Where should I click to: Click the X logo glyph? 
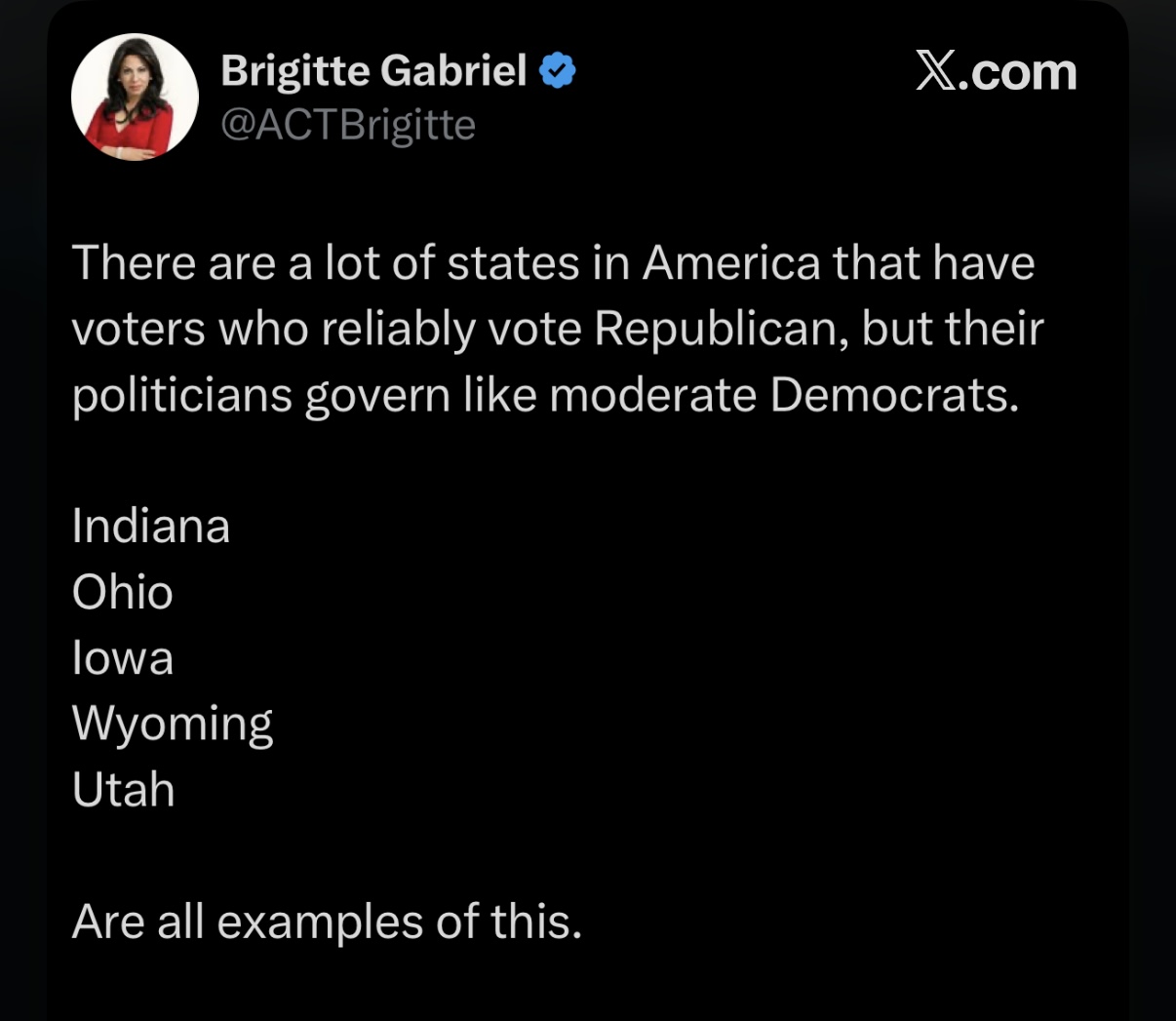936,72
